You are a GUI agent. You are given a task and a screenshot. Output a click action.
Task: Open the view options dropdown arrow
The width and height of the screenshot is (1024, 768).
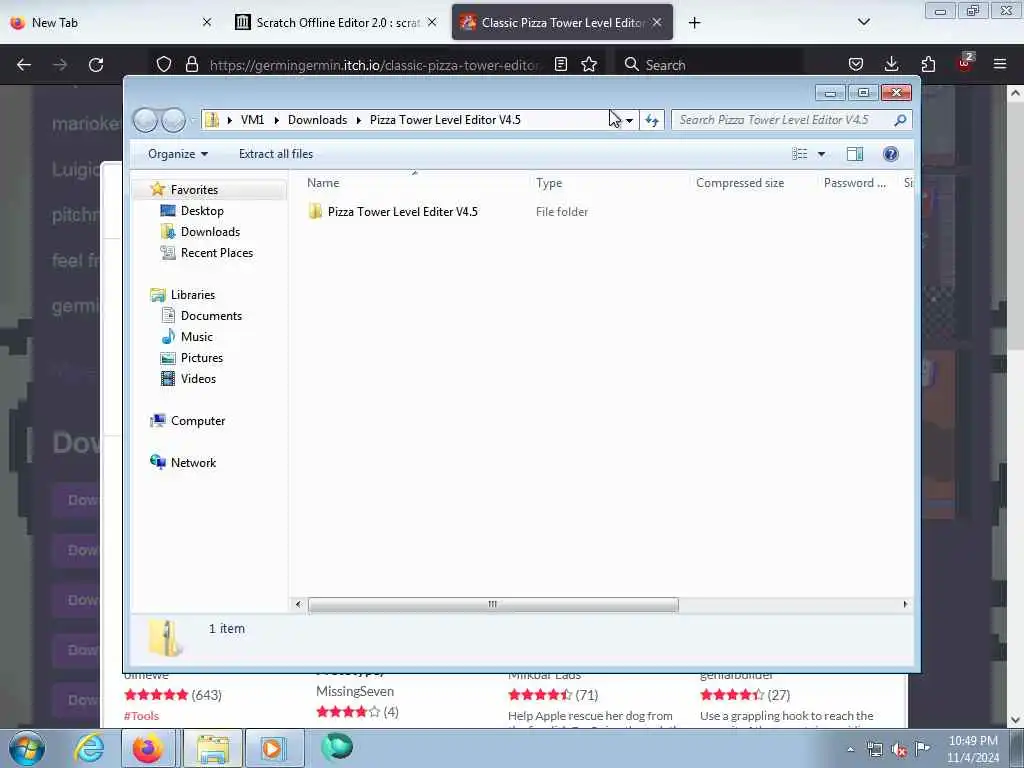(822, 154)
